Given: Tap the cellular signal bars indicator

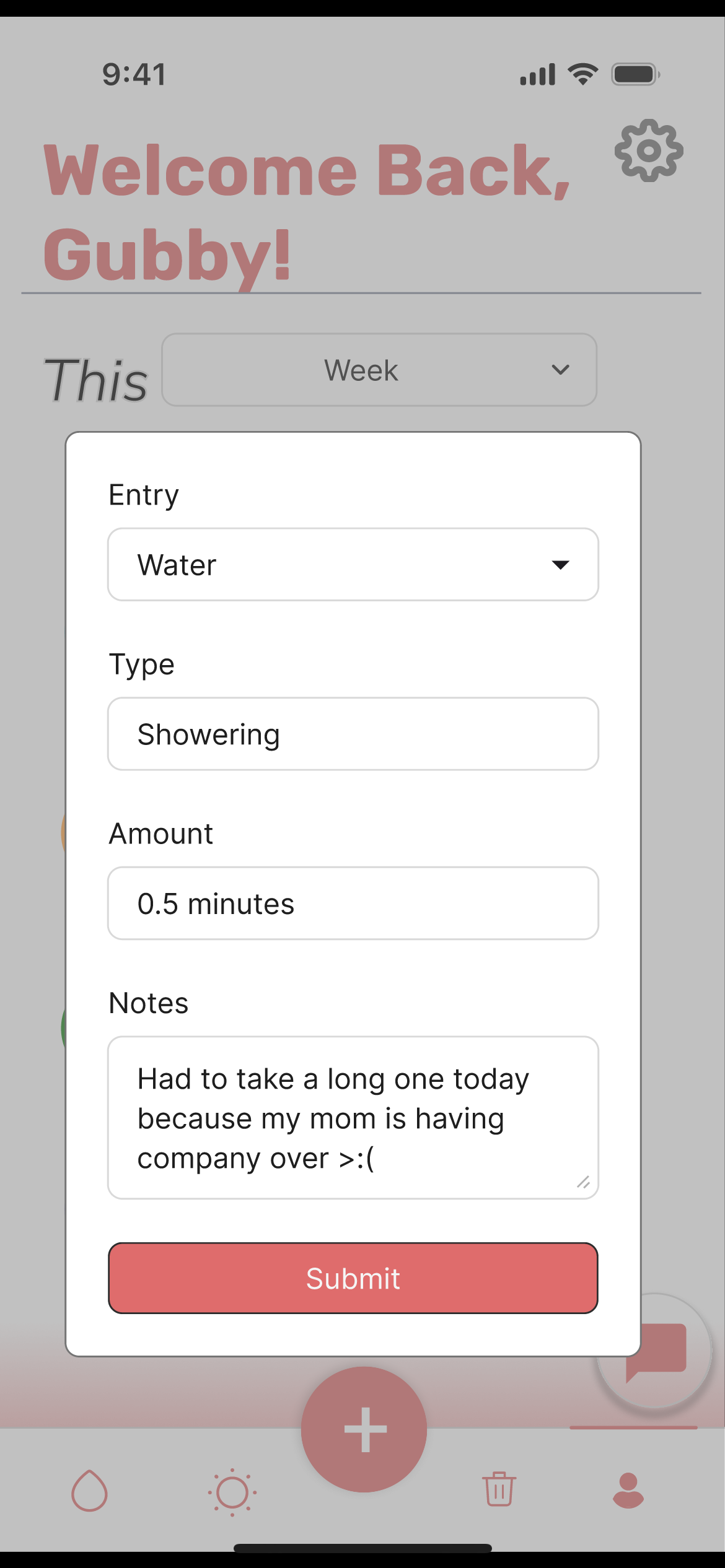Looking at the screenshot, I should 537,74.
